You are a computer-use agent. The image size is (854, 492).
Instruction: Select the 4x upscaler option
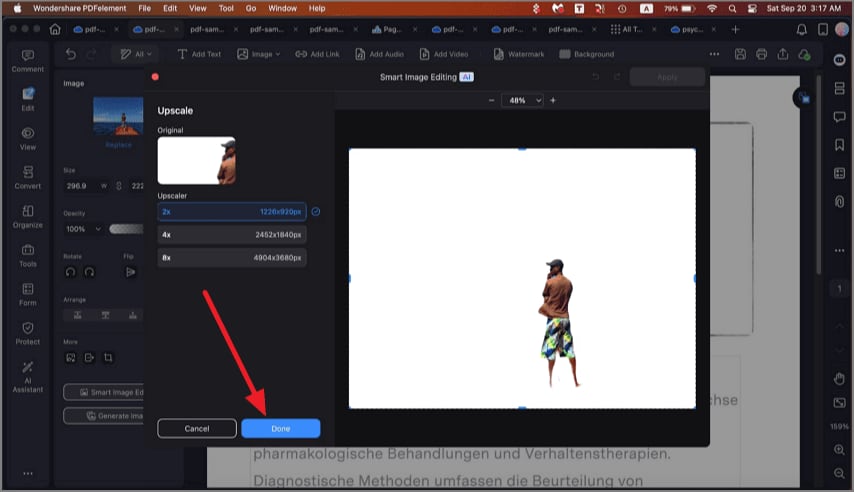click(231, 234)
